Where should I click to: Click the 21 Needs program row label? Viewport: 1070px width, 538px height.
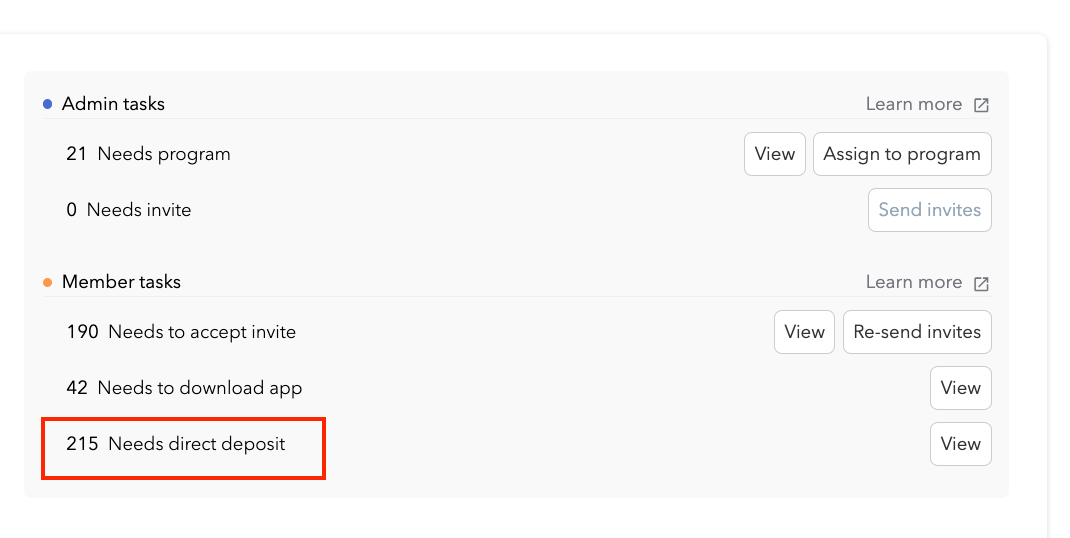click(x=148, y=154)
